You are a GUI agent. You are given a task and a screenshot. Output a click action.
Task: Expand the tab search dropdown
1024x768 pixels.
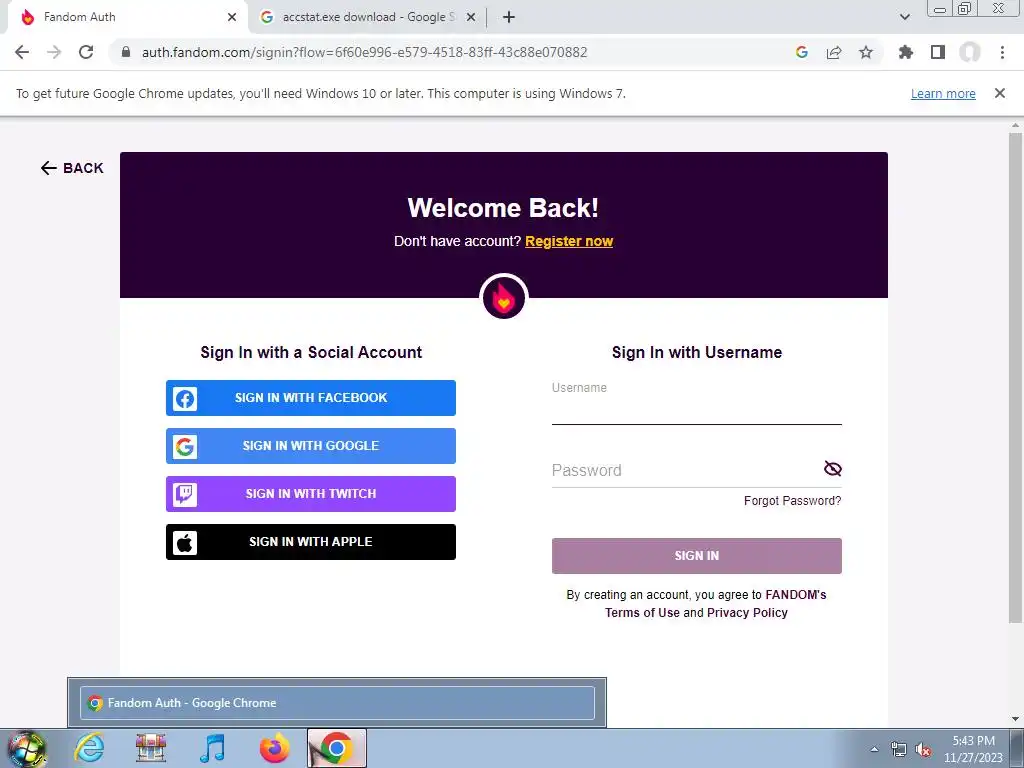[904, 17]
